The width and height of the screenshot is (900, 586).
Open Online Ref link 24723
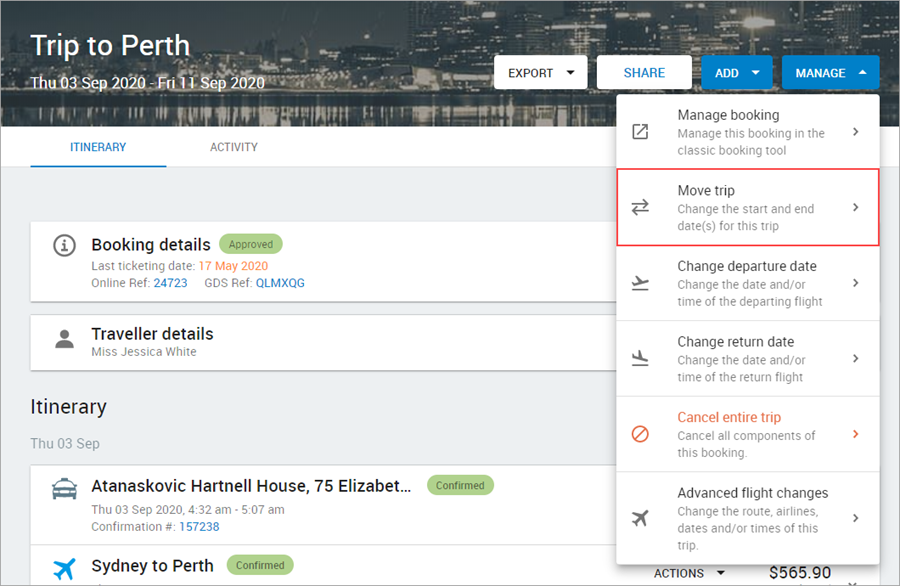(170, 283)
